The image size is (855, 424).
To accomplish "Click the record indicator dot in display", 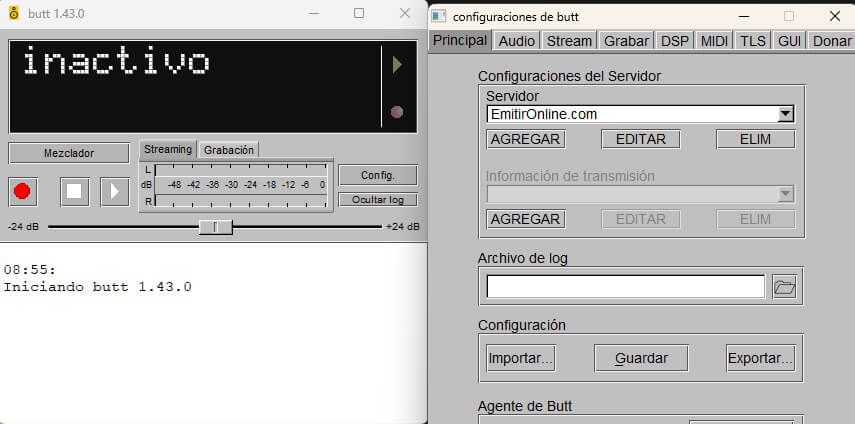I will click(x=397, y=112).
